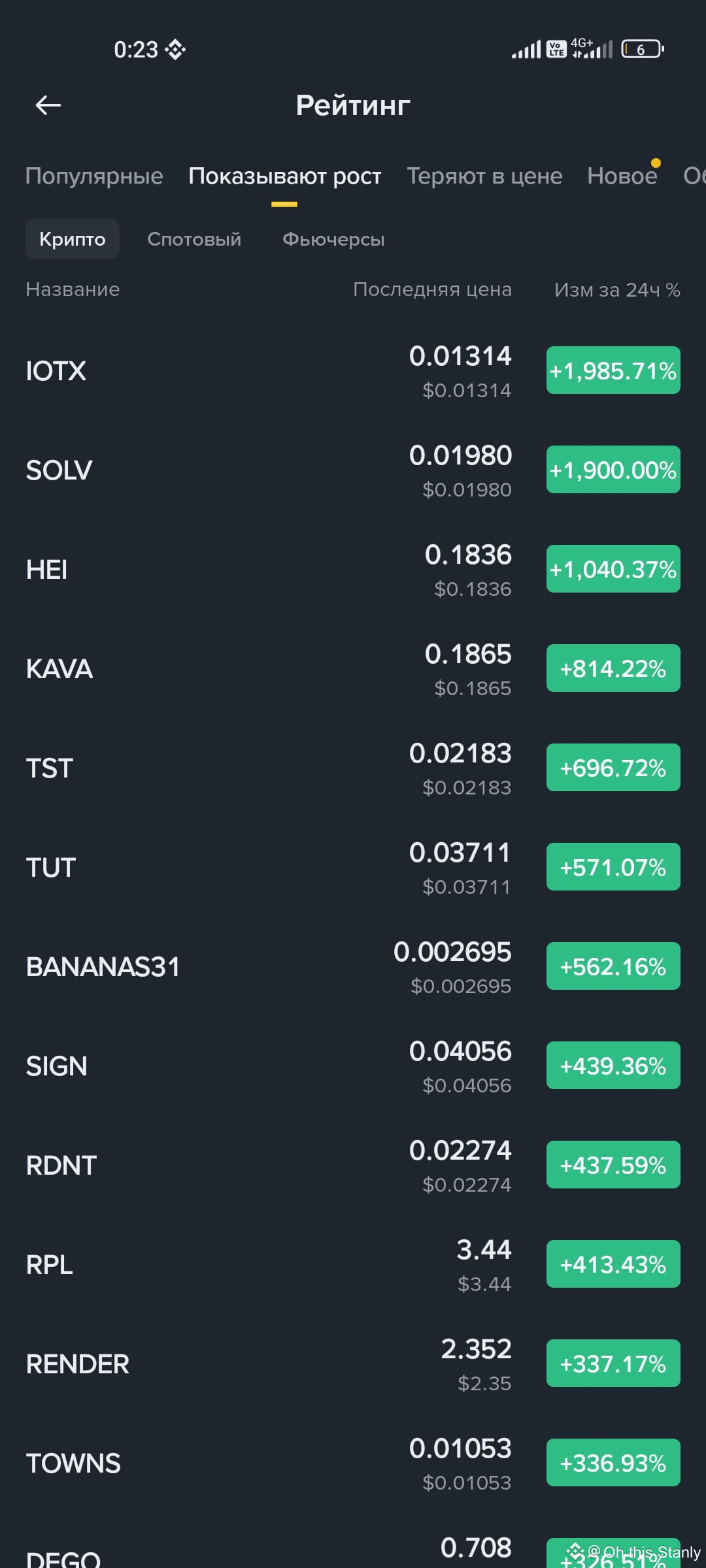706x1568 pixels.
Task: Sort by Изм за 24ч % header
Action: 617,289
